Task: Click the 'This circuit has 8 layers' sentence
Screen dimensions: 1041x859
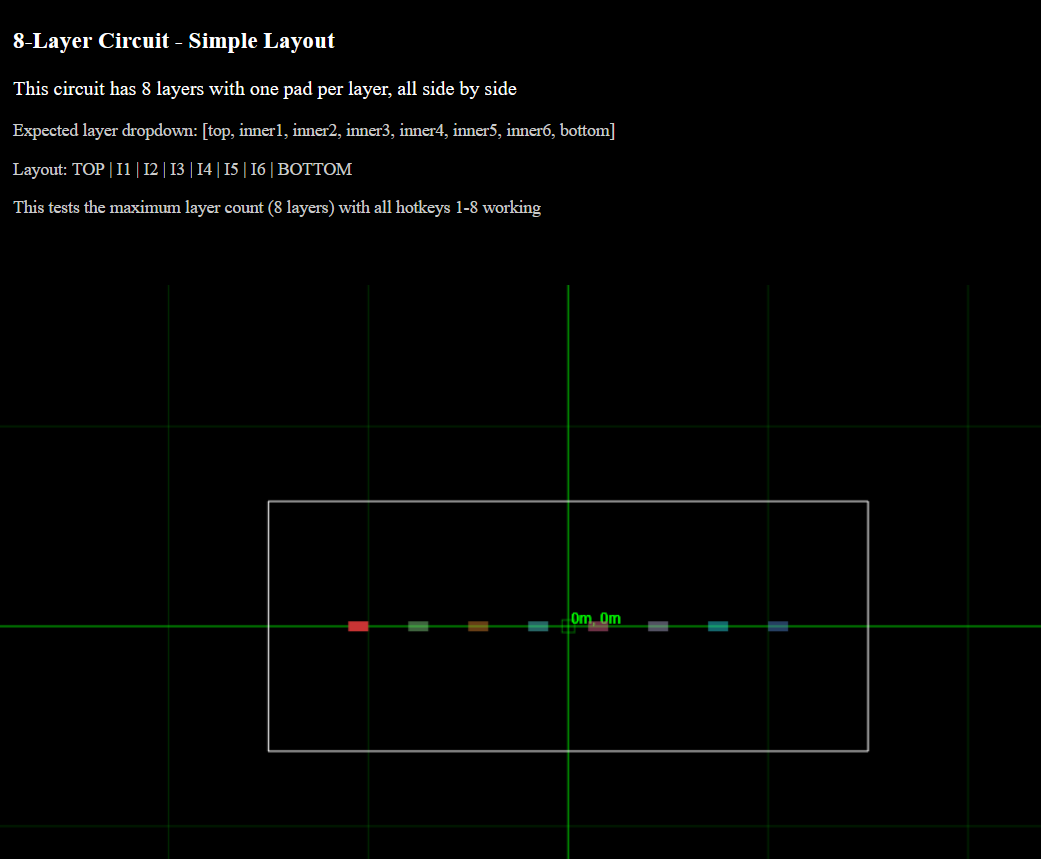Action: point(265,89)
